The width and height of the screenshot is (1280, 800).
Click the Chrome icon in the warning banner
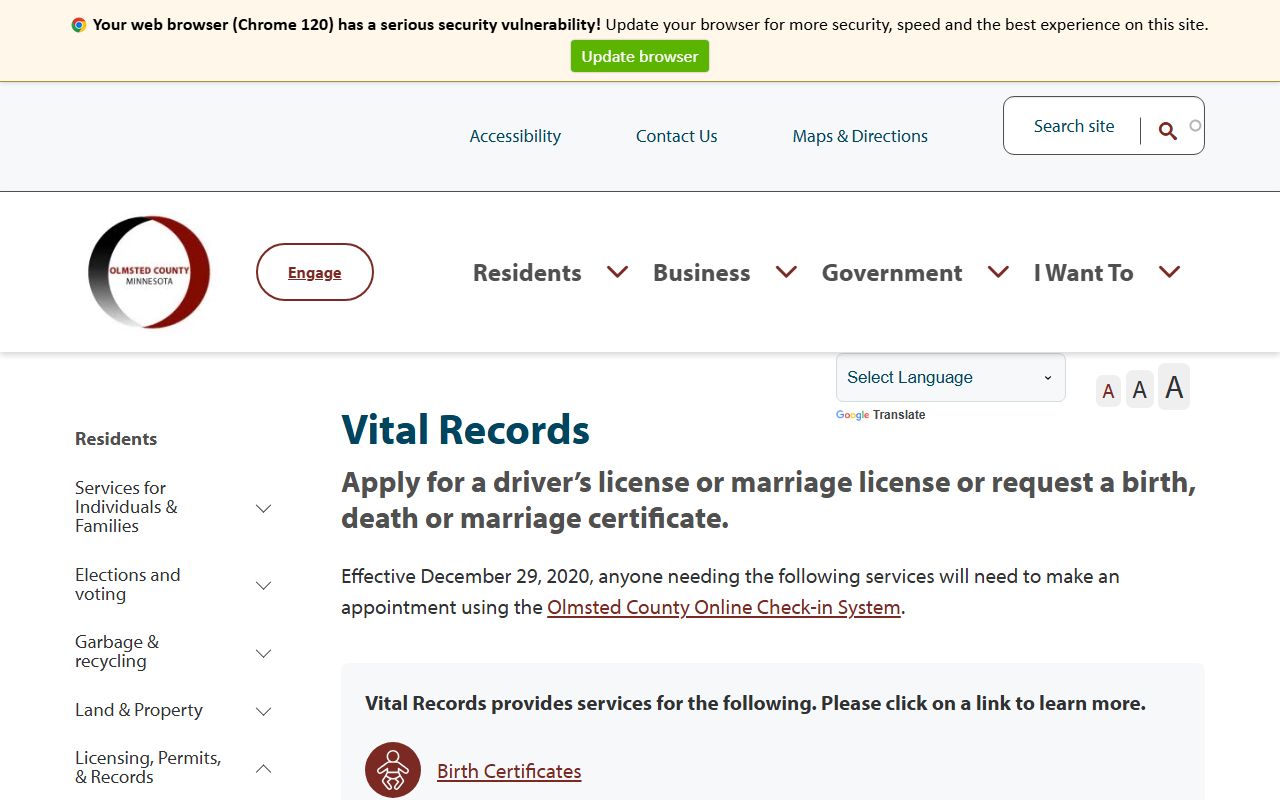point(79,25)
